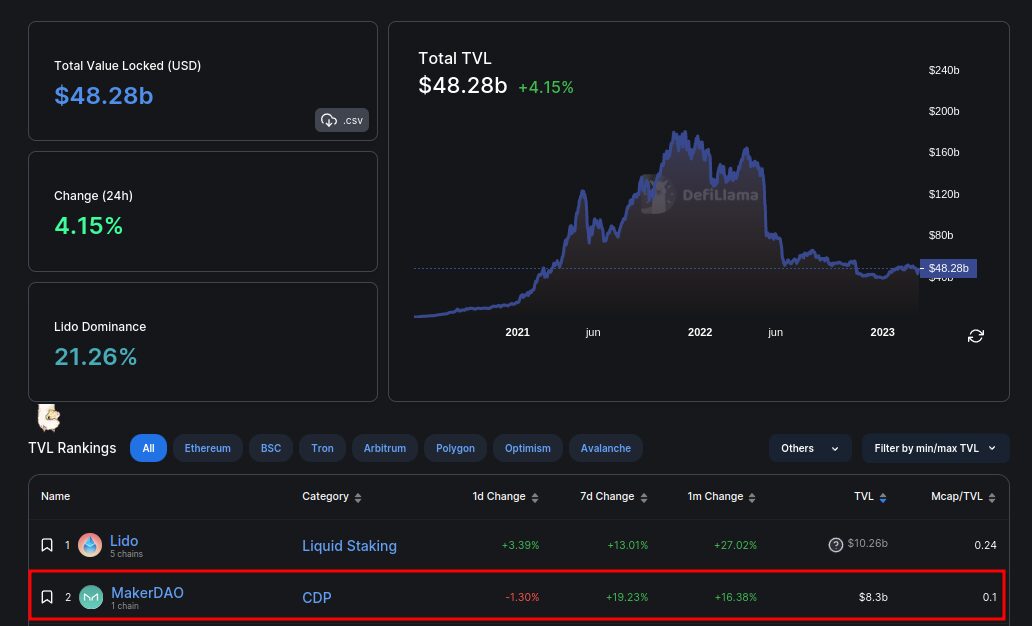Click the Lido Dominance 21.26% value
Viewport: 1032px width, 626px height.
(x=95, y=357)
